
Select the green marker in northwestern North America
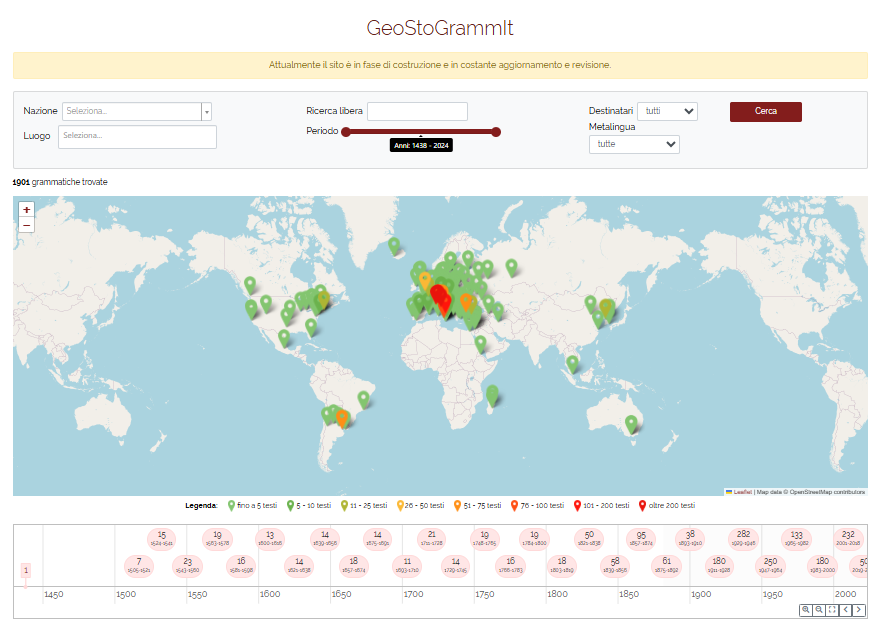[250, 286]
